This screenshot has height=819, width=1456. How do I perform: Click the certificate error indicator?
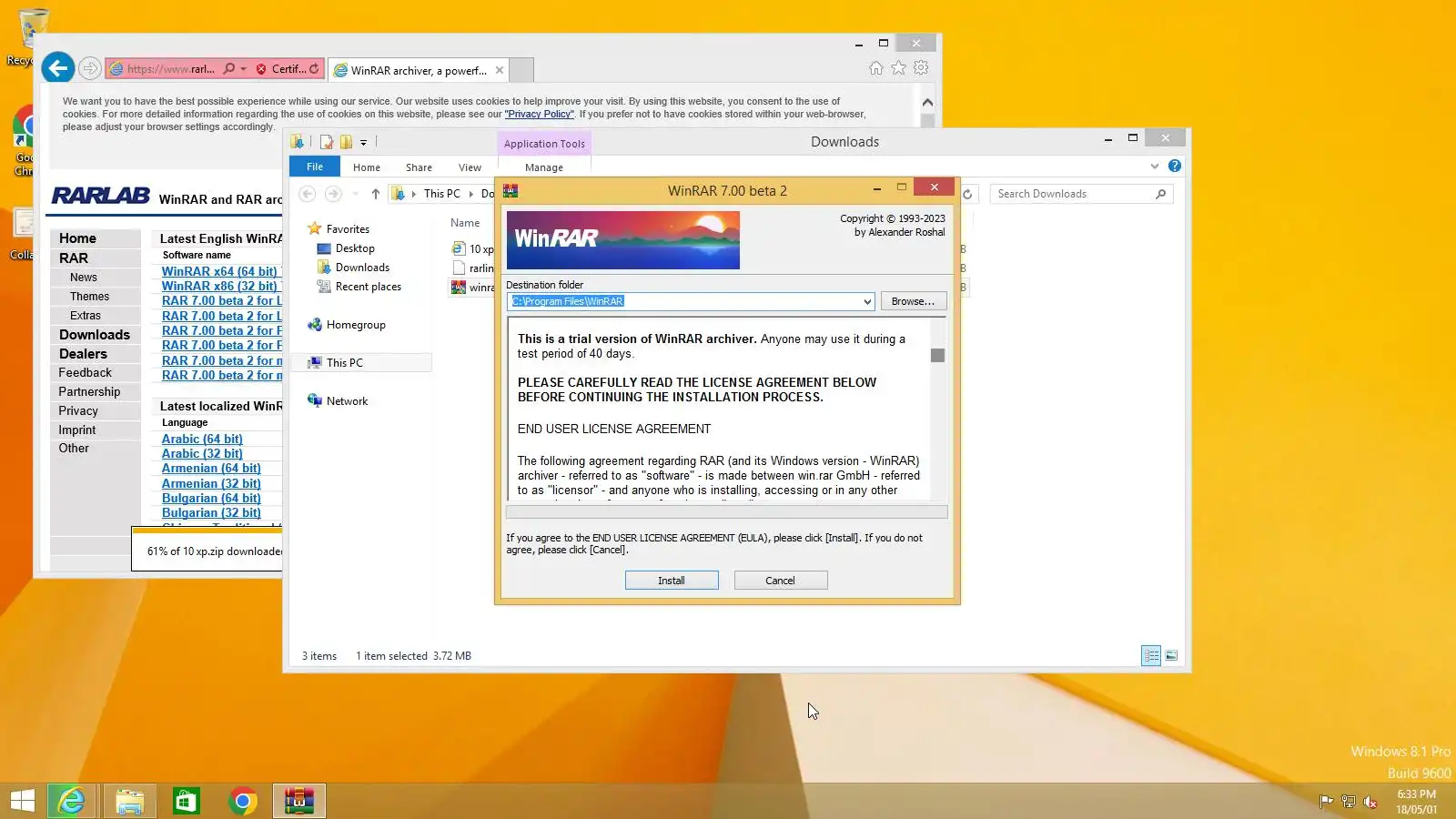point(280,69)
